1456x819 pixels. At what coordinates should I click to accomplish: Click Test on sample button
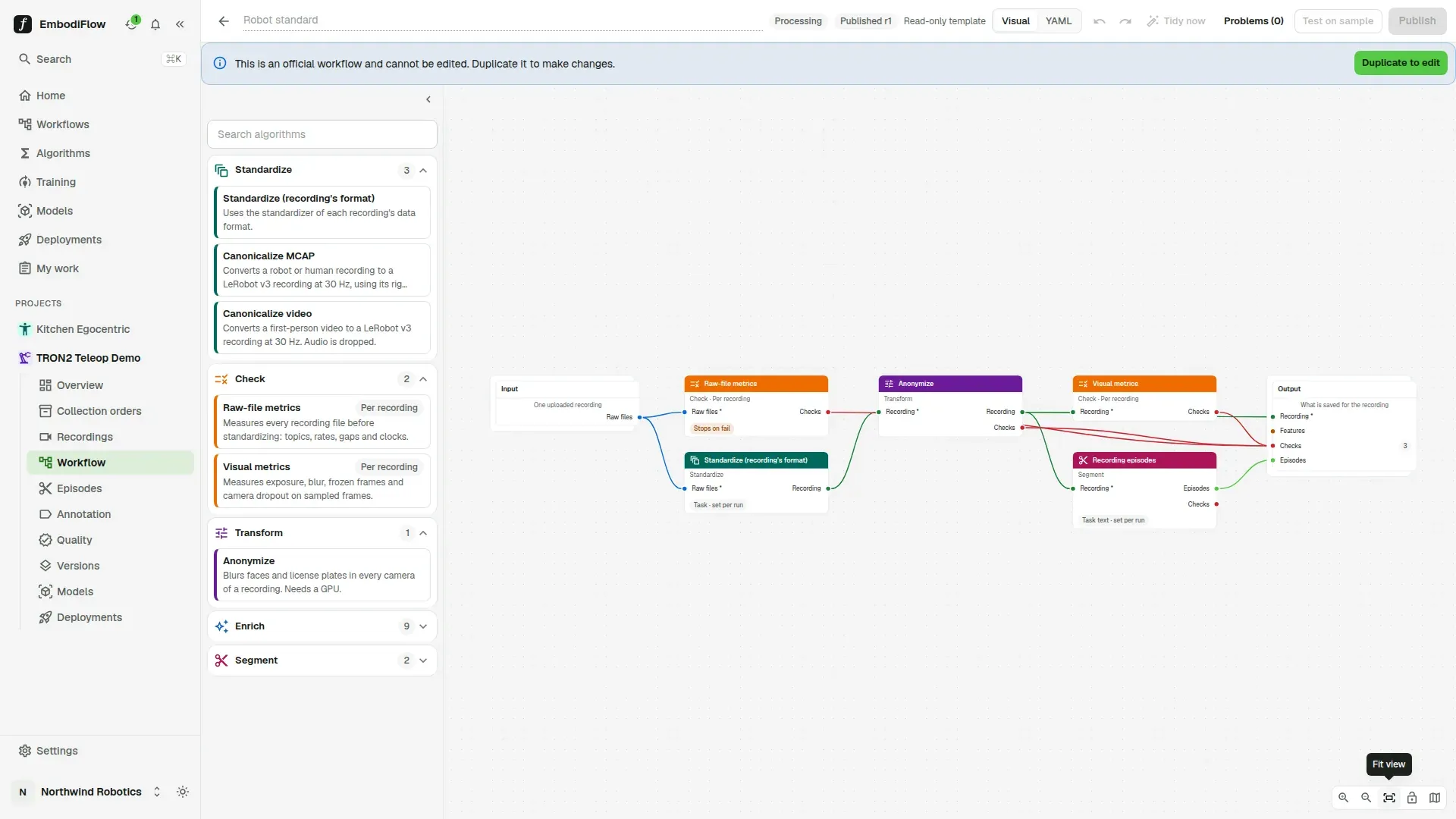[1338, 21]
